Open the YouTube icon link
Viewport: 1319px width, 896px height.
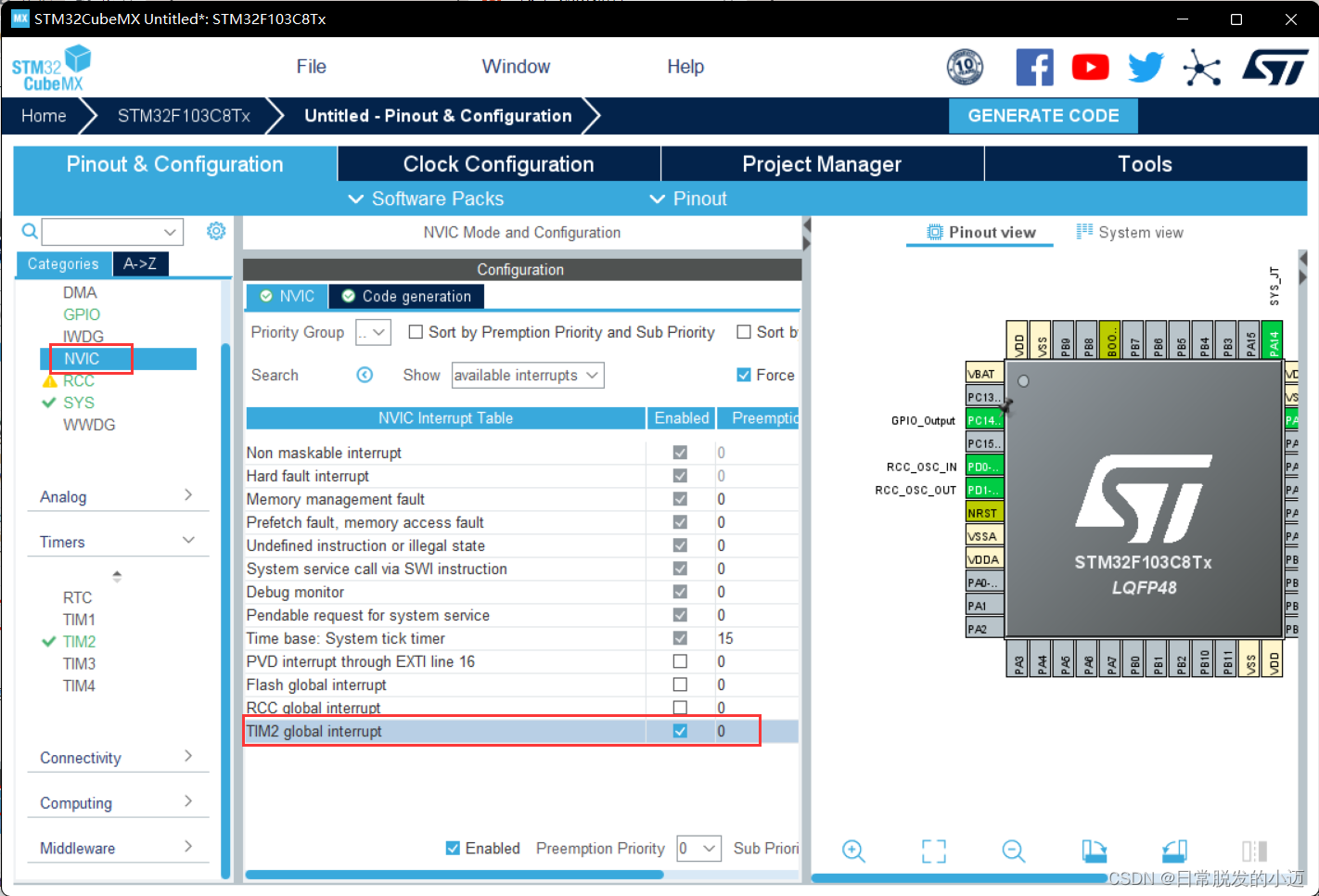point(1090,68)
